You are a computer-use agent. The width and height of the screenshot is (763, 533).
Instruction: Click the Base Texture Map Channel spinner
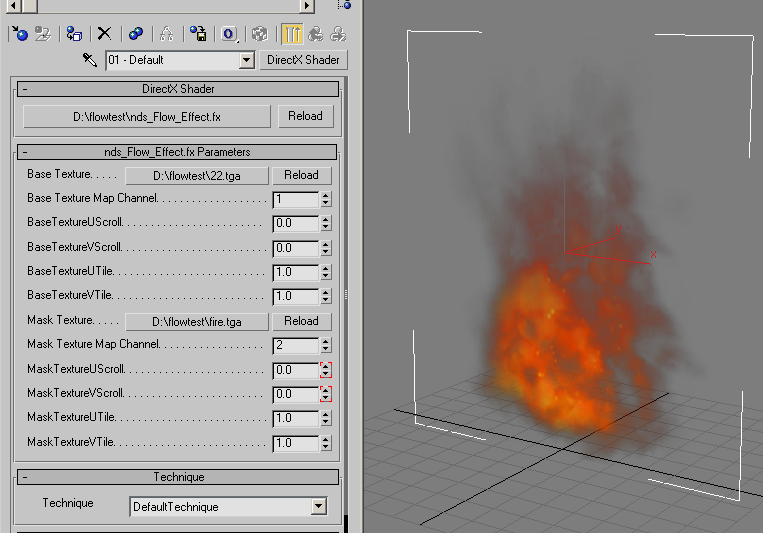point(326,199)
